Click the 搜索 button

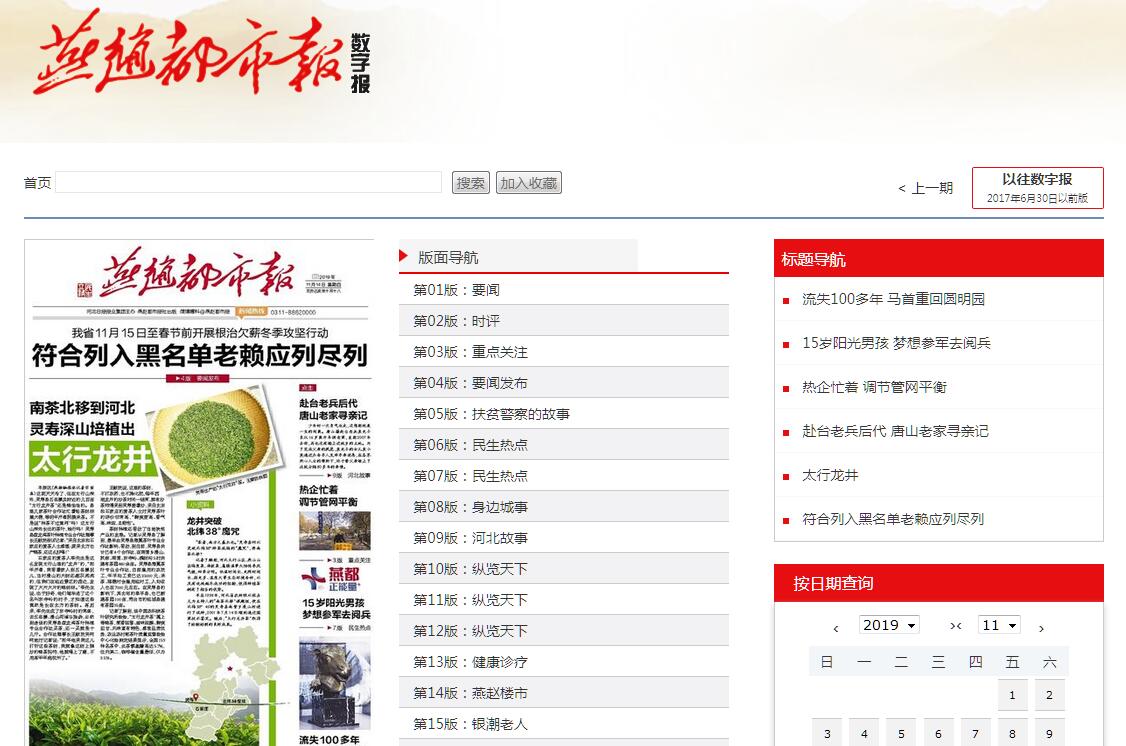[x=471, y=183]
